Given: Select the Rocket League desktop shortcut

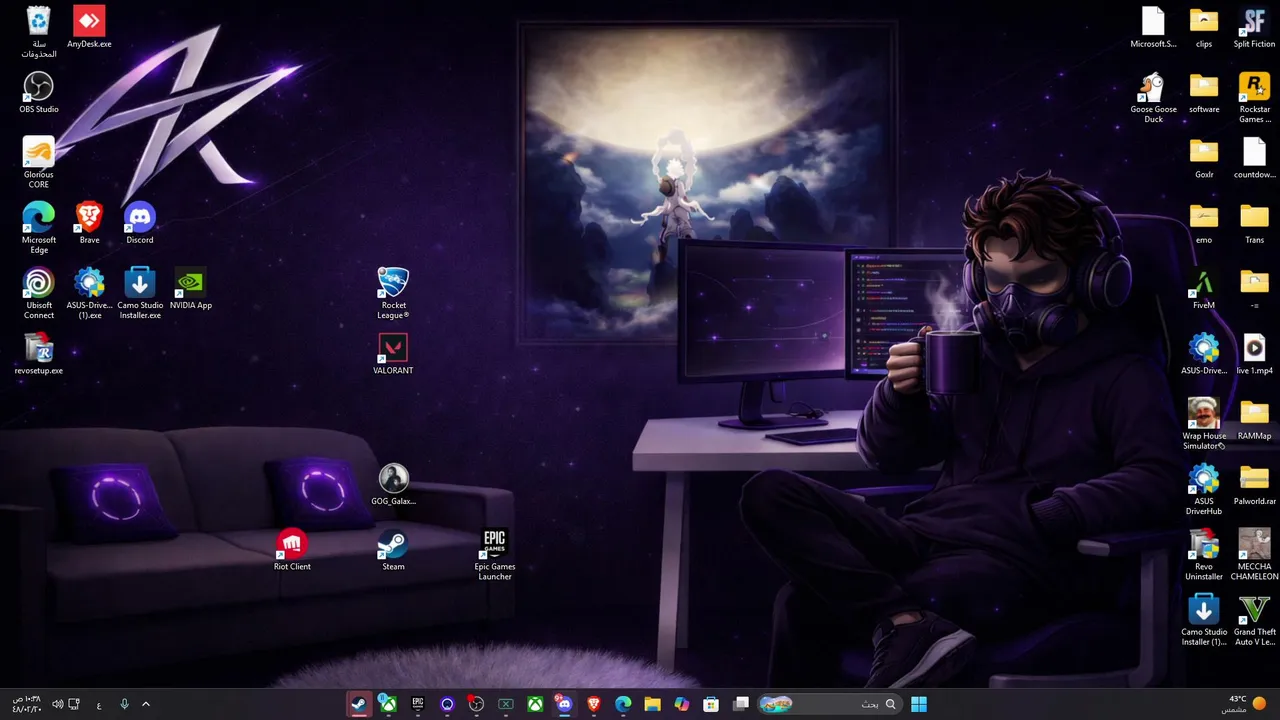Looking at the screenshot, I should 393,293.
